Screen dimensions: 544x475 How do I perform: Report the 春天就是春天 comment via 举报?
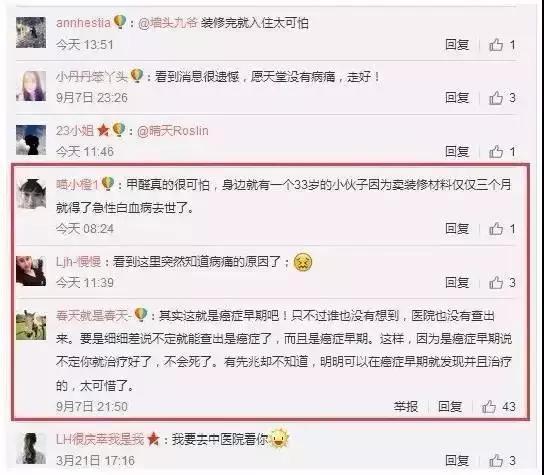[x=405, y=406]
